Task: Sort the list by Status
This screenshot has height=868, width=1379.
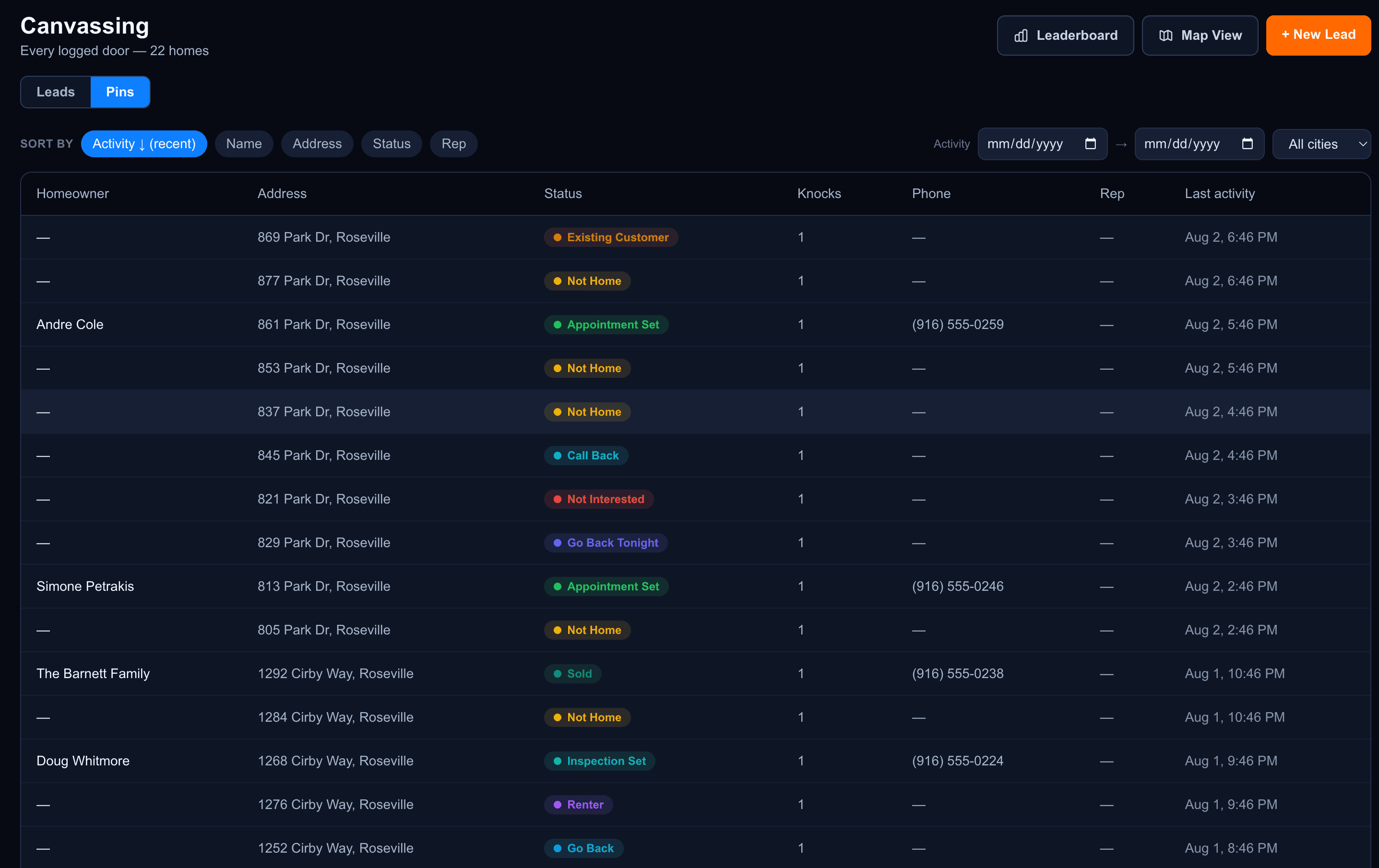Action: point(392,143)
